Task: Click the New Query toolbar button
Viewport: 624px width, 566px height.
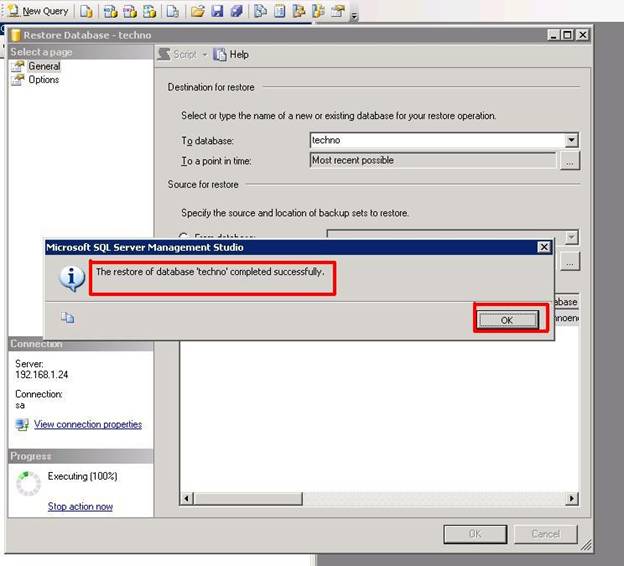Action: pyautogui.click(x=38, y=11)
